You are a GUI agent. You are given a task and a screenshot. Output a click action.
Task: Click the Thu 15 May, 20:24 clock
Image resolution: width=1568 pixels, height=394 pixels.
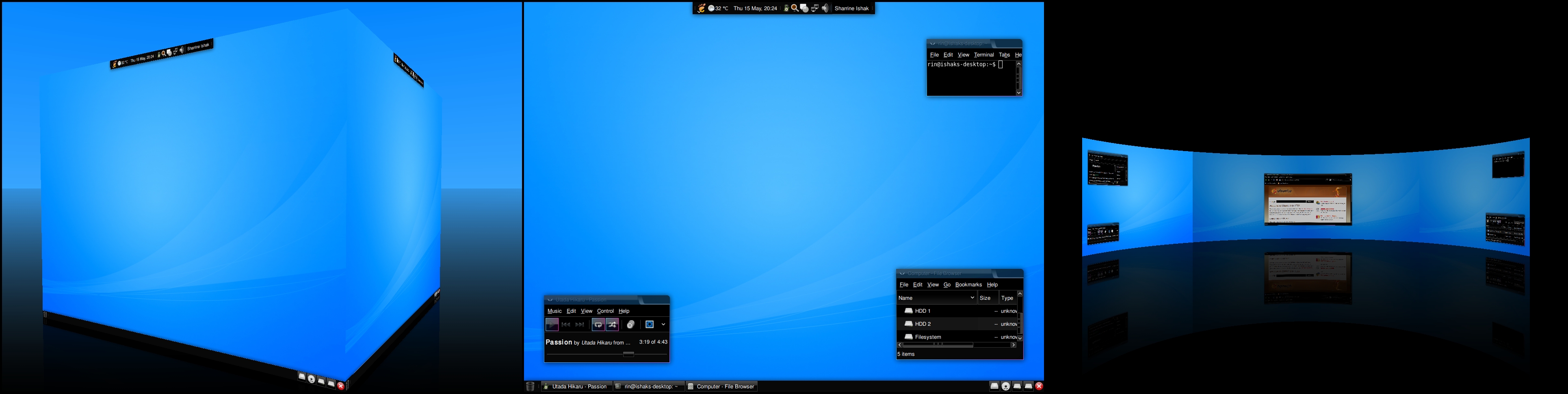(x=756, y=9)
